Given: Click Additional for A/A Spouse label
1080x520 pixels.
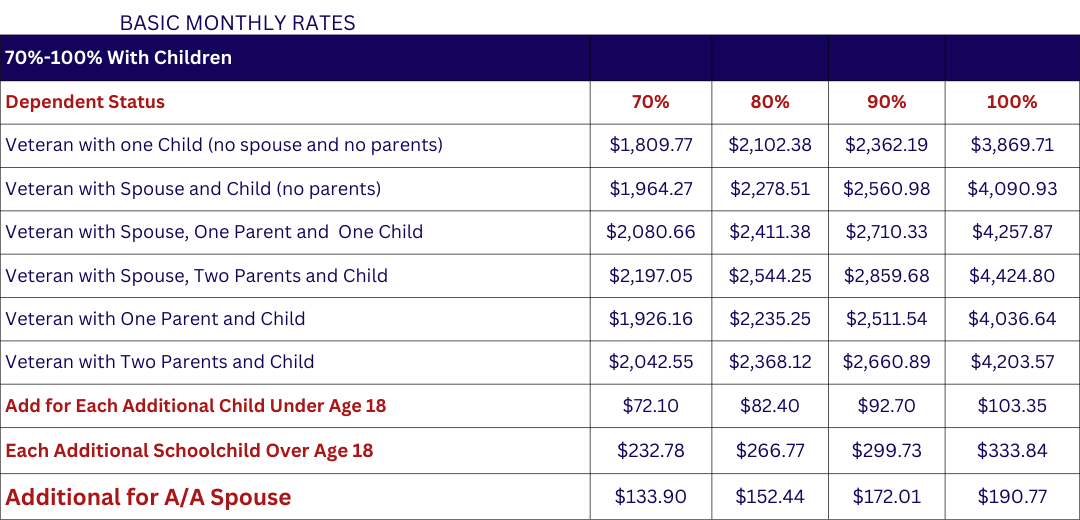Looking at the screenshot, I should click(x=148, y=497).
